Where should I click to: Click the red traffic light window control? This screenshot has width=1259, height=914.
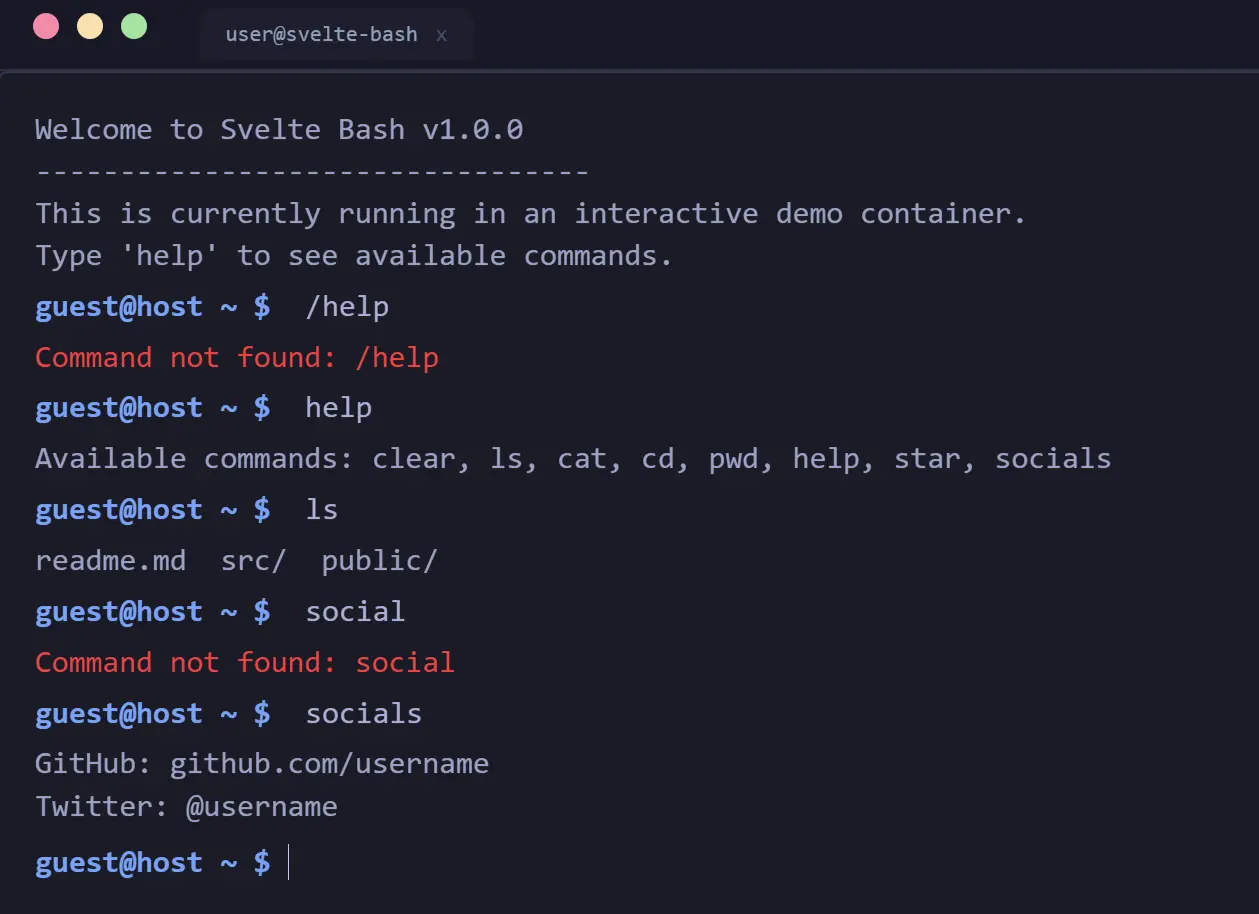pyautogui.click(x=46, y=26)
